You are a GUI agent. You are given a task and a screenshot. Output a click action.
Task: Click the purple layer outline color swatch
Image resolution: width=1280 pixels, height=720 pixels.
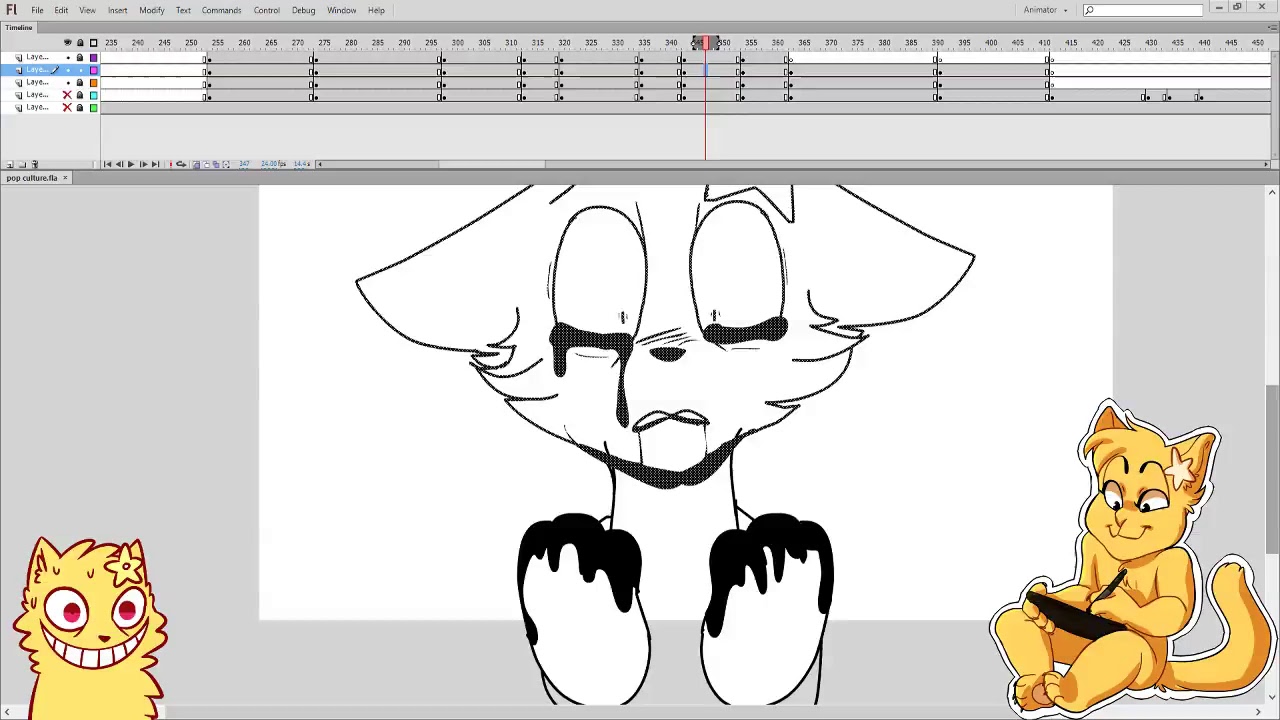pos(93,57)
